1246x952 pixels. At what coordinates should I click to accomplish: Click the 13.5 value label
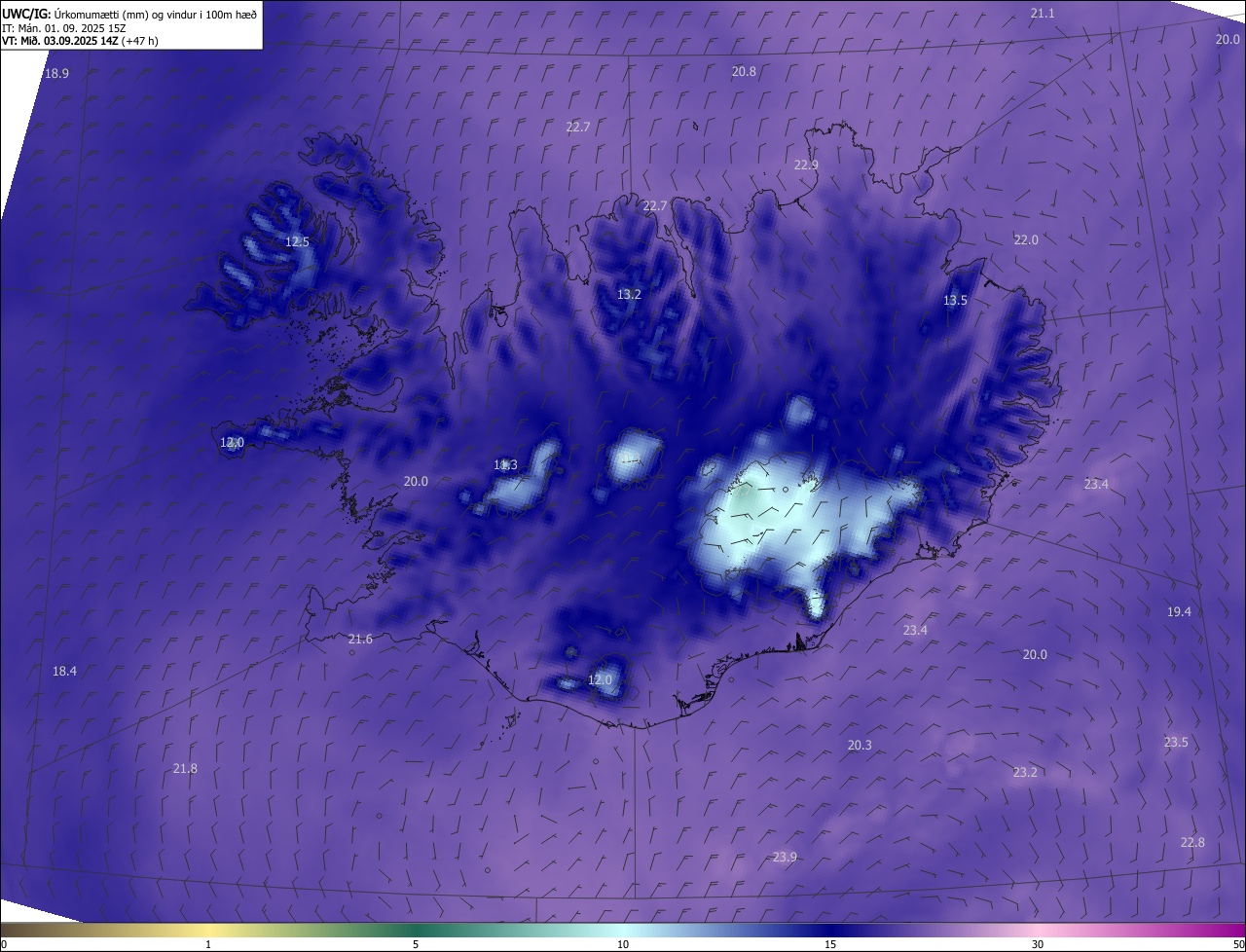tap(955, 301)
